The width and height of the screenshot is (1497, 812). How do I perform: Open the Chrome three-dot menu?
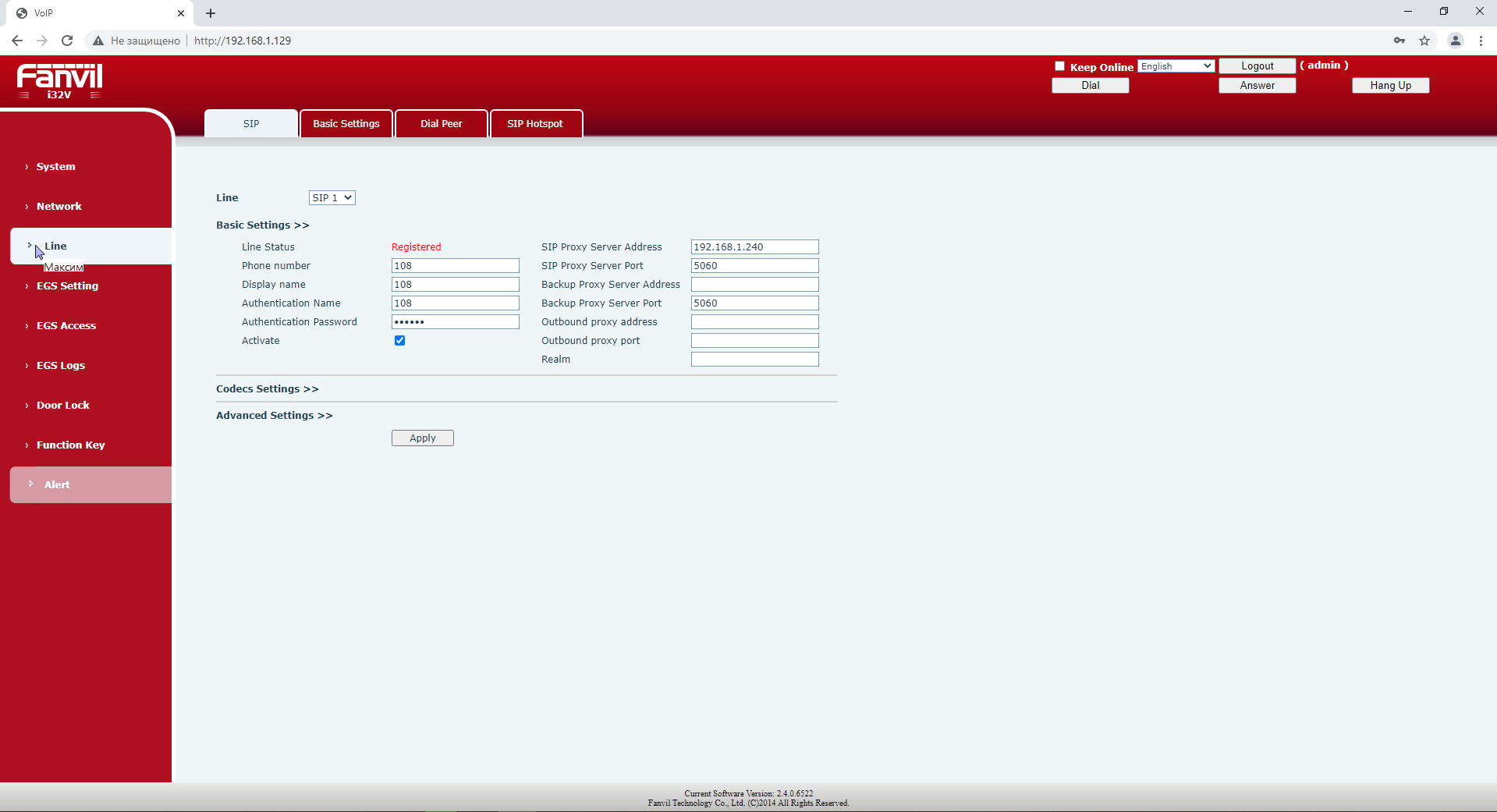click(1481, 41)
